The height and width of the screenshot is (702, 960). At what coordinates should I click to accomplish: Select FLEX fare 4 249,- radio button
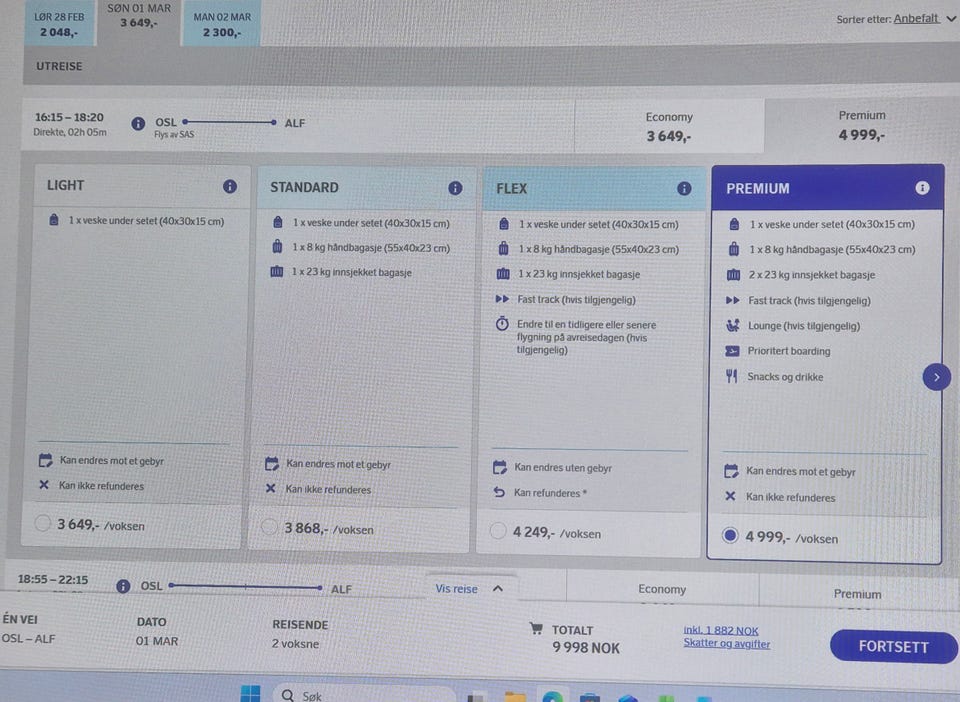[498, 531]
